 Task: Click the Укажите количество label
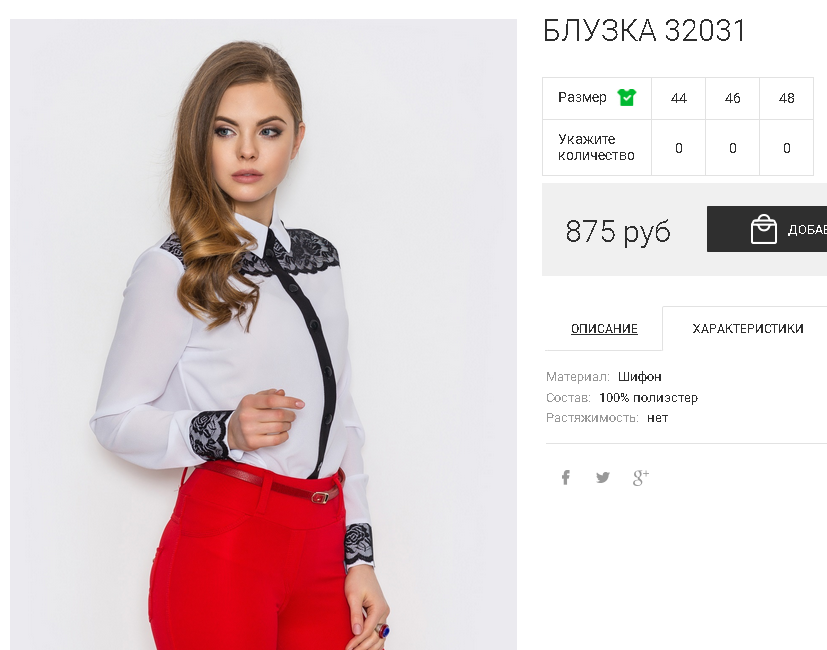pos(596,147)
